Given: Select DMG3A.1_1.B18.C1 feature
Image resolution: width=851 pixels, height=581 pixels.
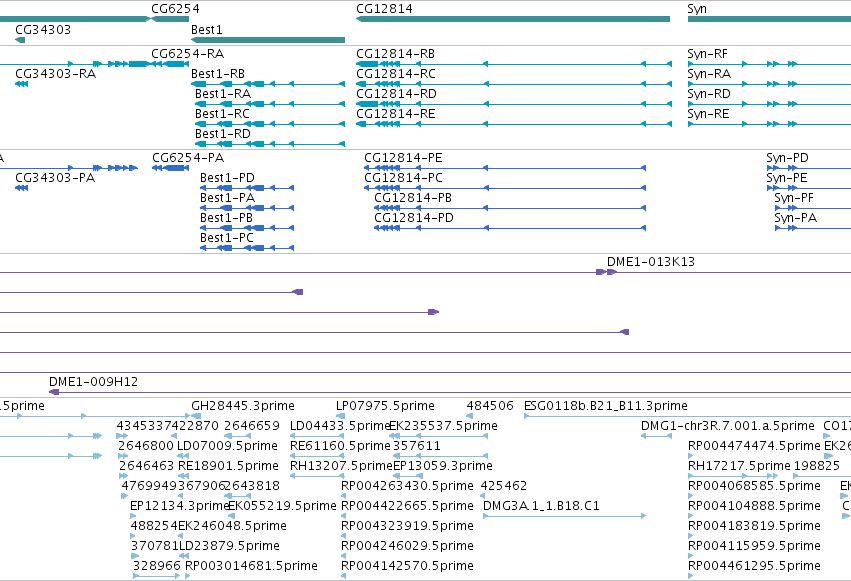Looking at the screenshot, I should [x=541, y=506].
